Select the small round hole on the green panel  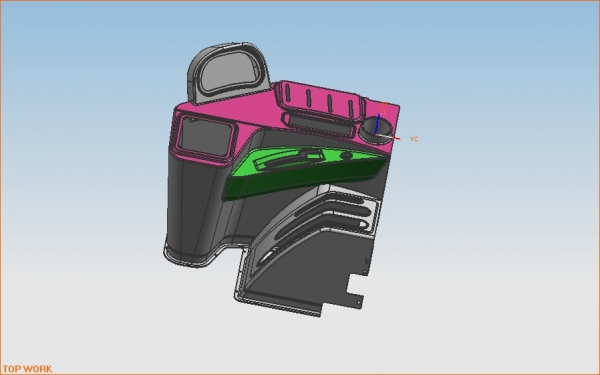pos(346,156)
